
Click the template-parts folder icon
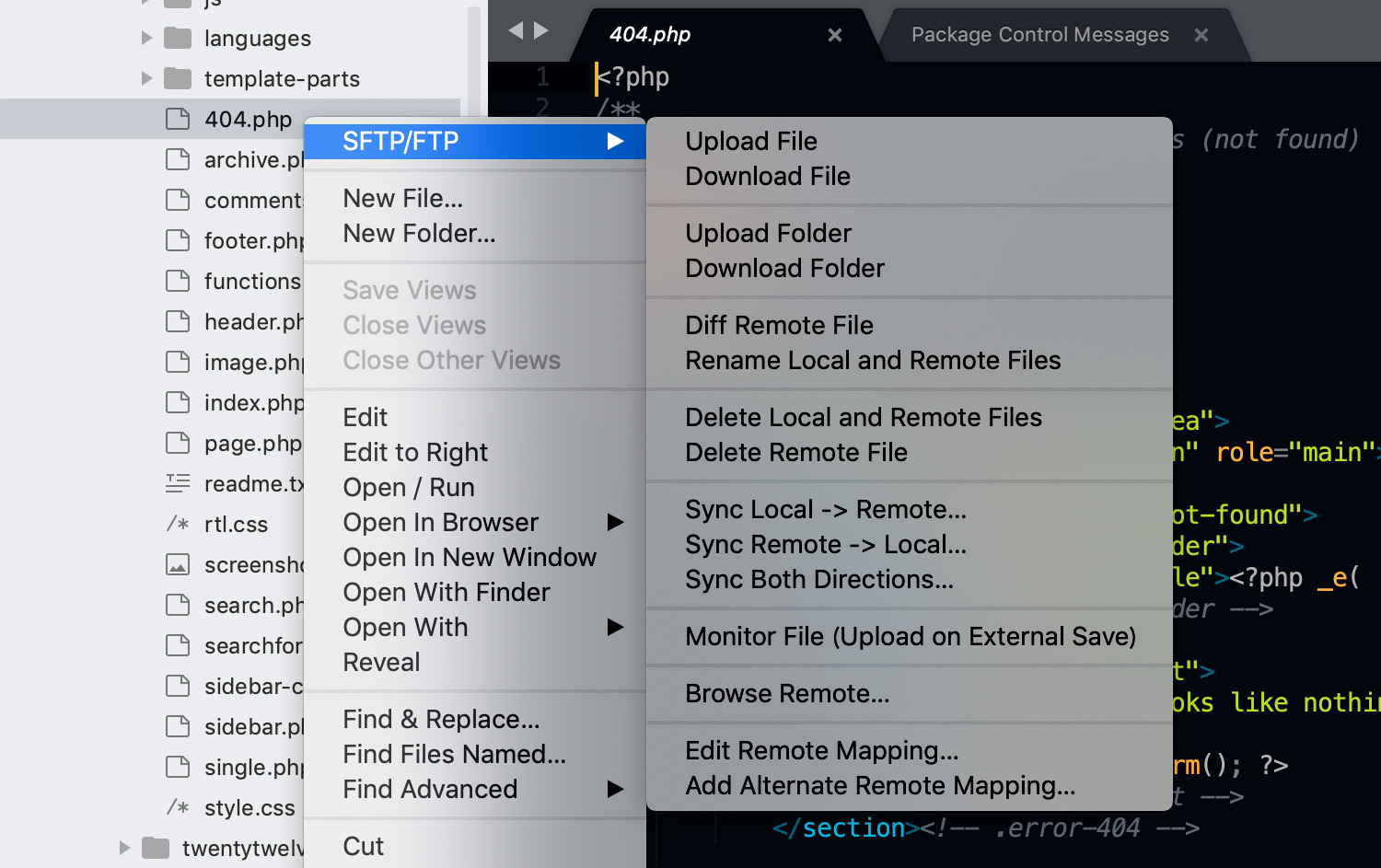178,78
